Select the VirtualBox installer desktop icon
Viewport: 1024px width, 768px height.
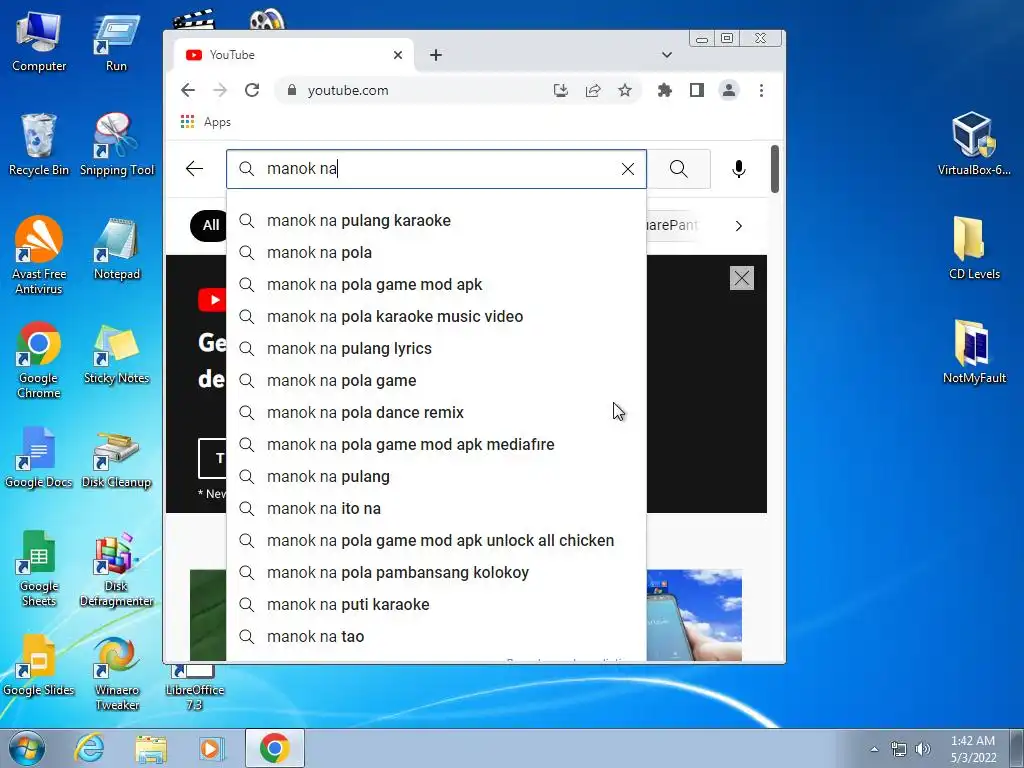click(x=974, y=144)
